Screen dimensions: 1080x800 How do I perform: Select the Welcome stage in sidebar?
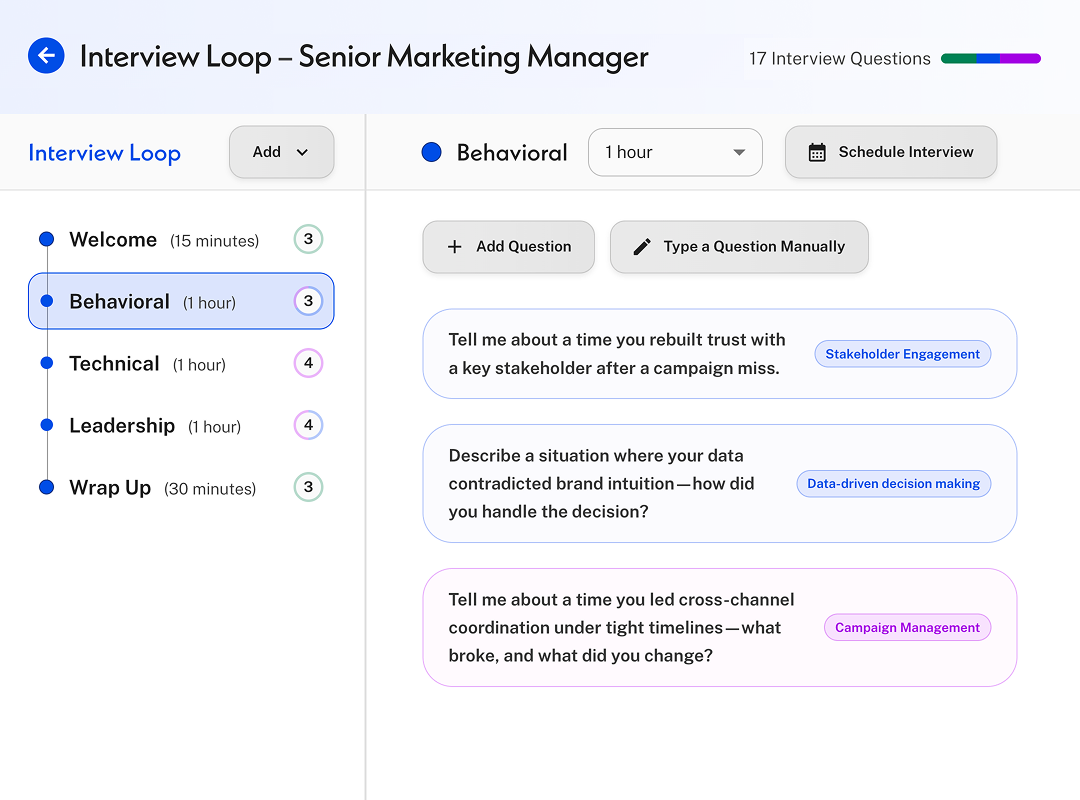coord(114,240)
